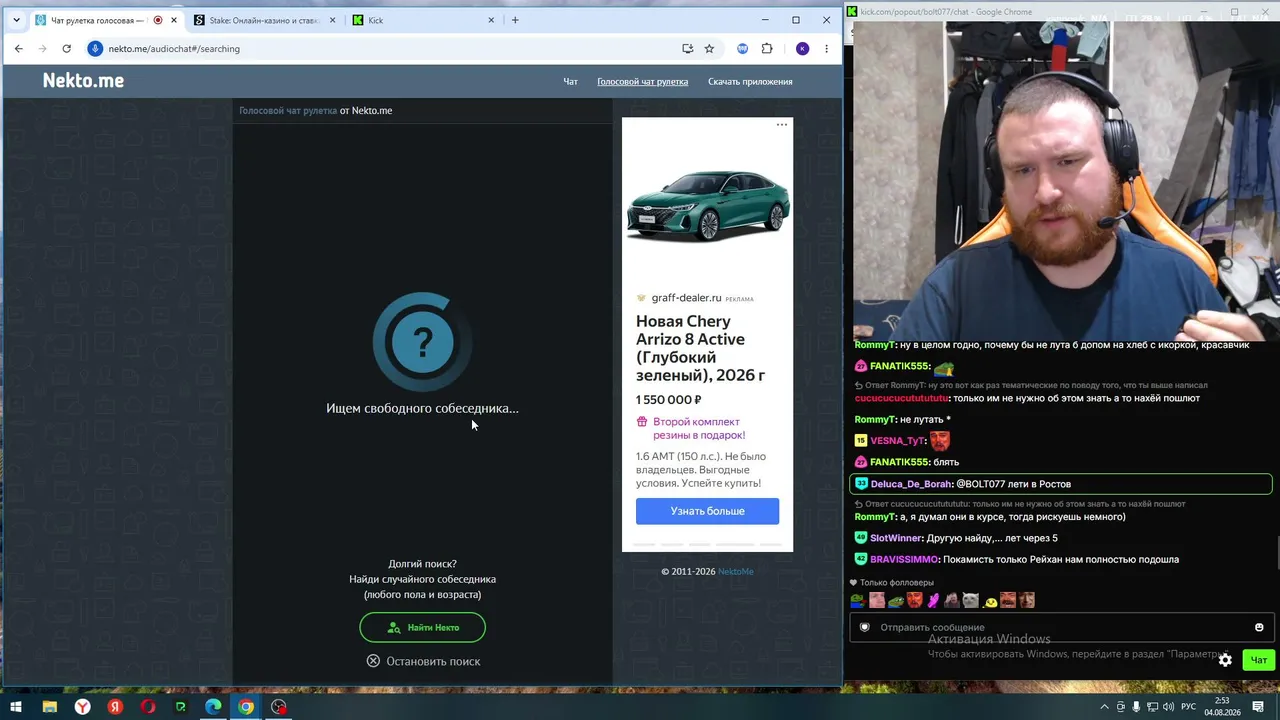This screenshot has height=720, width=1280.
Task: Open the graff-dealer.ru advertiser link
Action: pyautogui.click(x=686, y=298)
